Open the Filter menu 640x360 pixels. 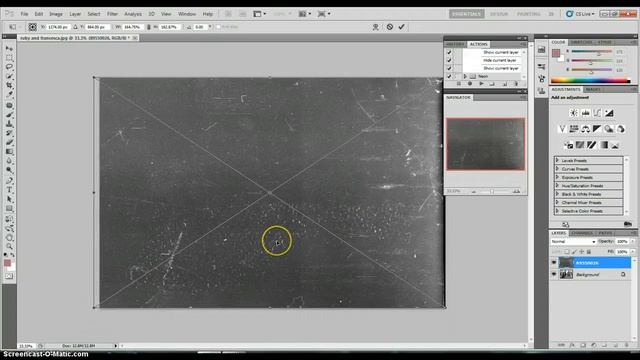[112, 14]
